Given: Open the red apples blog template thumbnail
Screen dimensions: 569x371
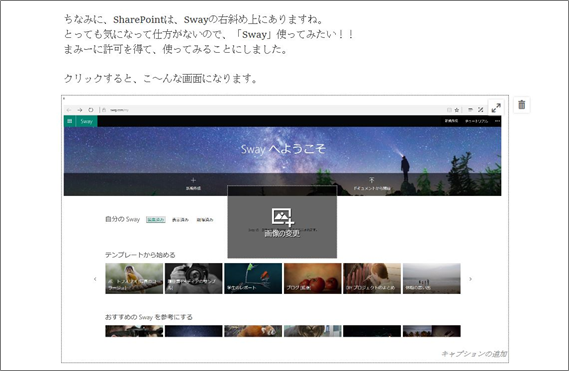Looking at the screenshot, I should click(x=312, y=278).
